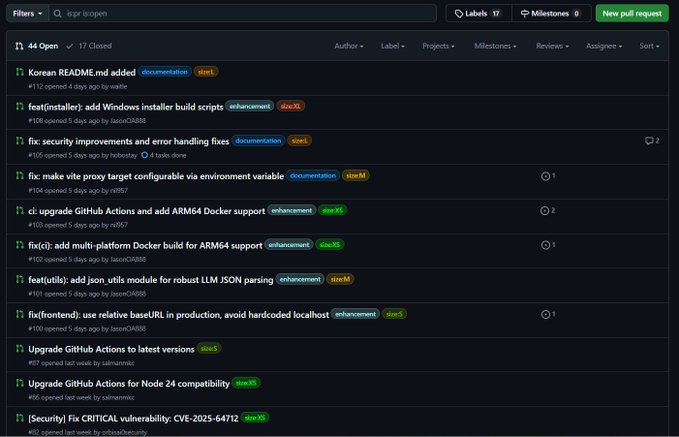Image resolution: width=679 pixels, height=437 pixels.
Task: Click the New pull request button
Action: point(632,13)
